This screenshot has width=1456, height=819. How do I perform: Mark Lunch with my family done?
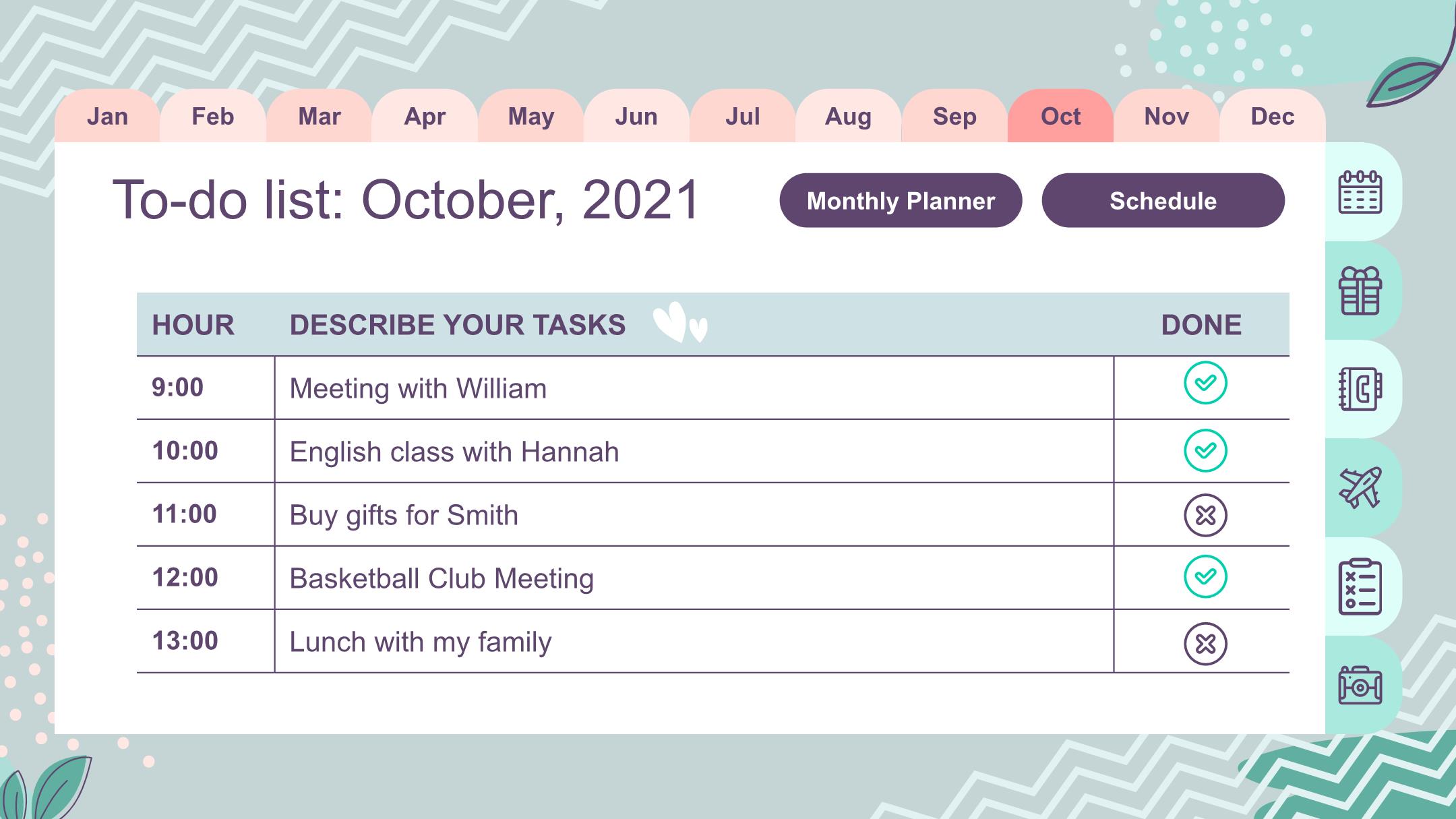point(1205,644)
